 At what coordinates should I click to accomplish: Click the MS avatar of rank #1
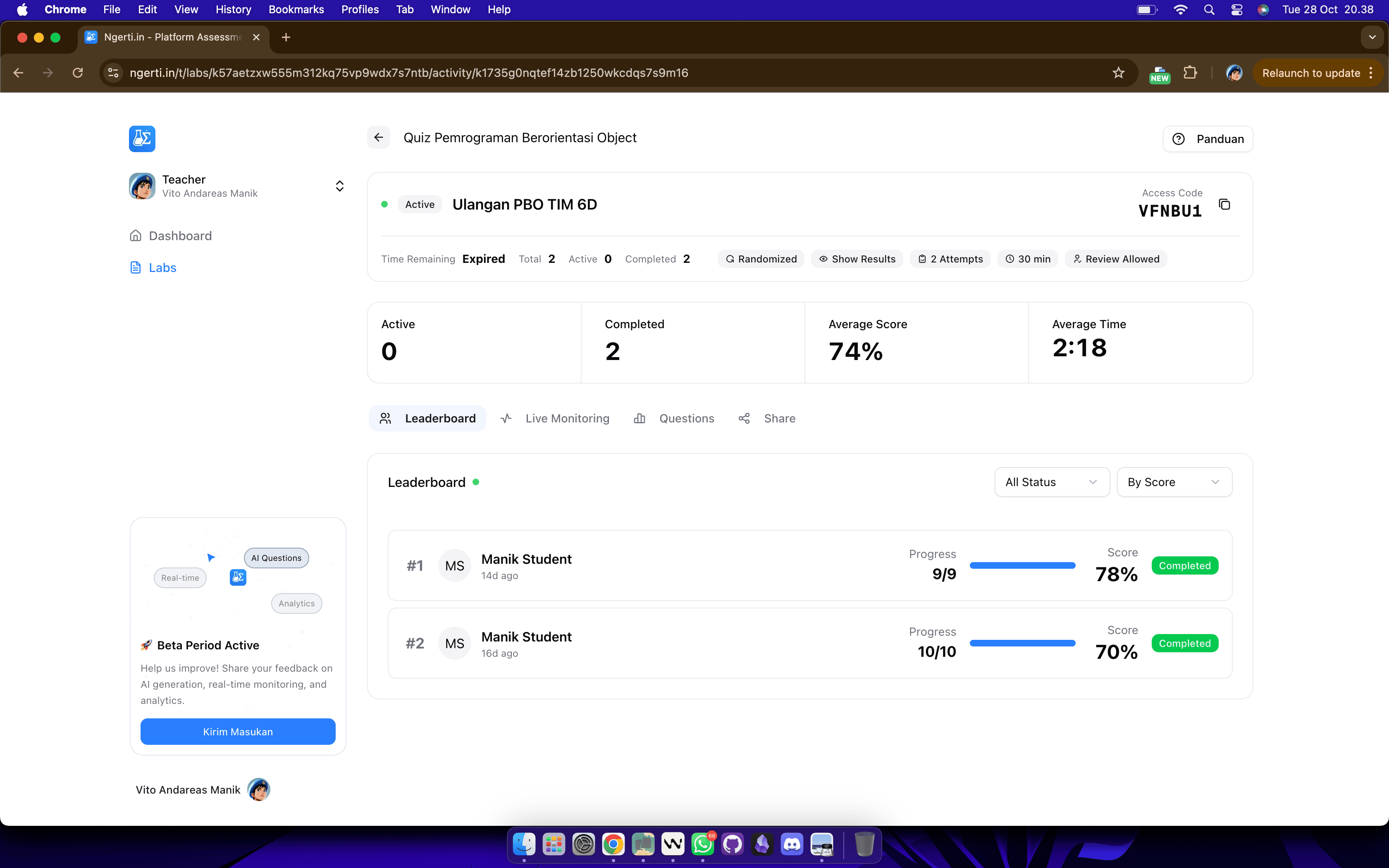click(x=455, y=565)
